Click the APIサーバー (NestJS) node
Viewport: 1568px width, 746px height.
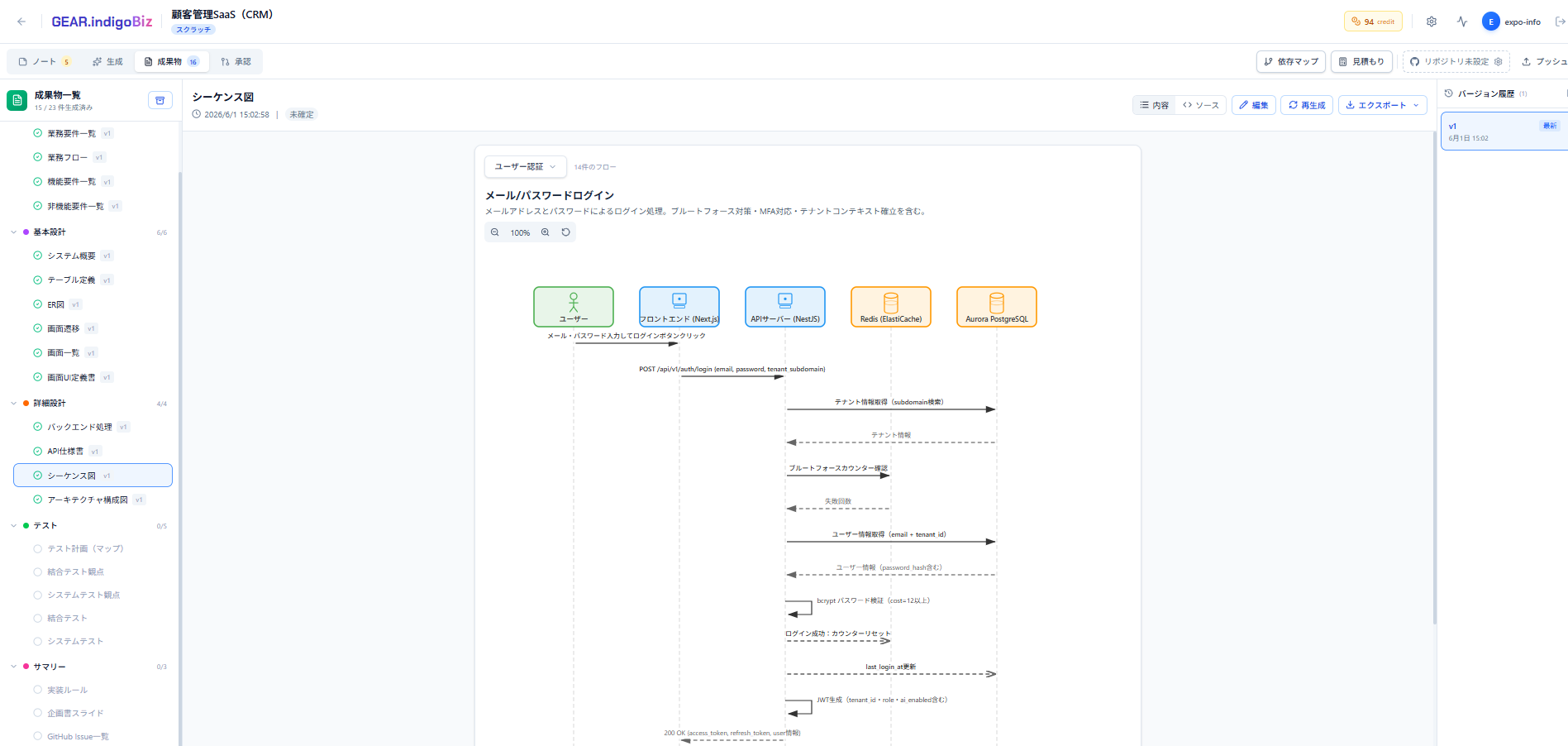785,307
